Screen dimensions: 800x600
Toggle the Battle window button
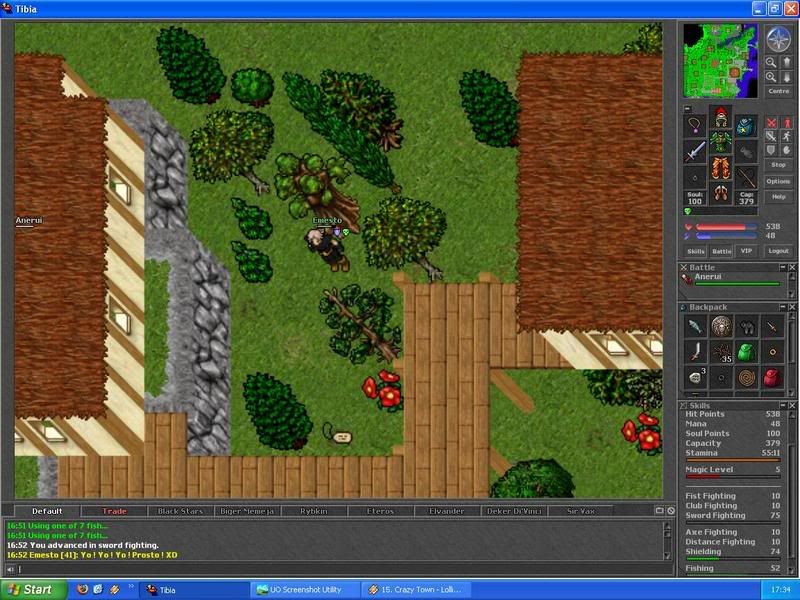point(721,251)
